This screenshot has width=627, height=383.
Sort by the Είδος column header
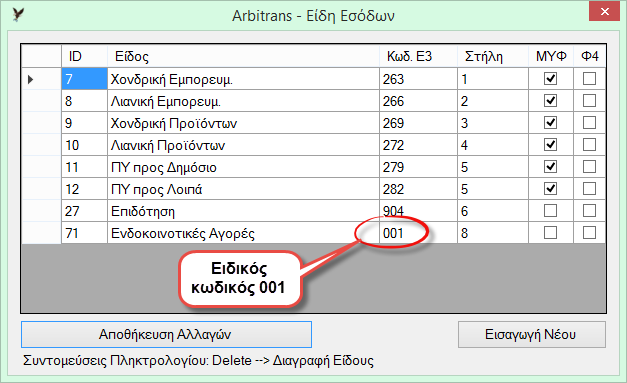pos(243,56)
